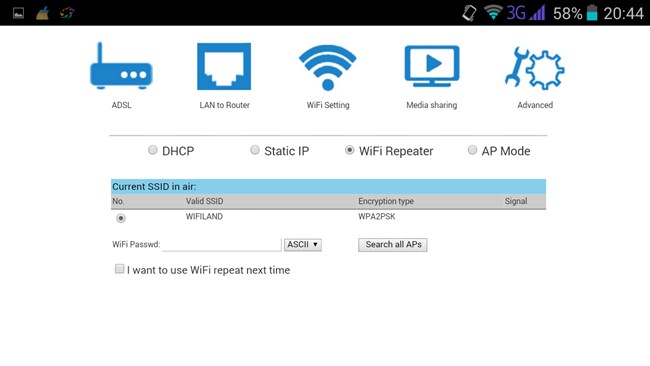Screen dimensions: 650x366
Task: Open the ADSL router icon
Action: point(121,65)
